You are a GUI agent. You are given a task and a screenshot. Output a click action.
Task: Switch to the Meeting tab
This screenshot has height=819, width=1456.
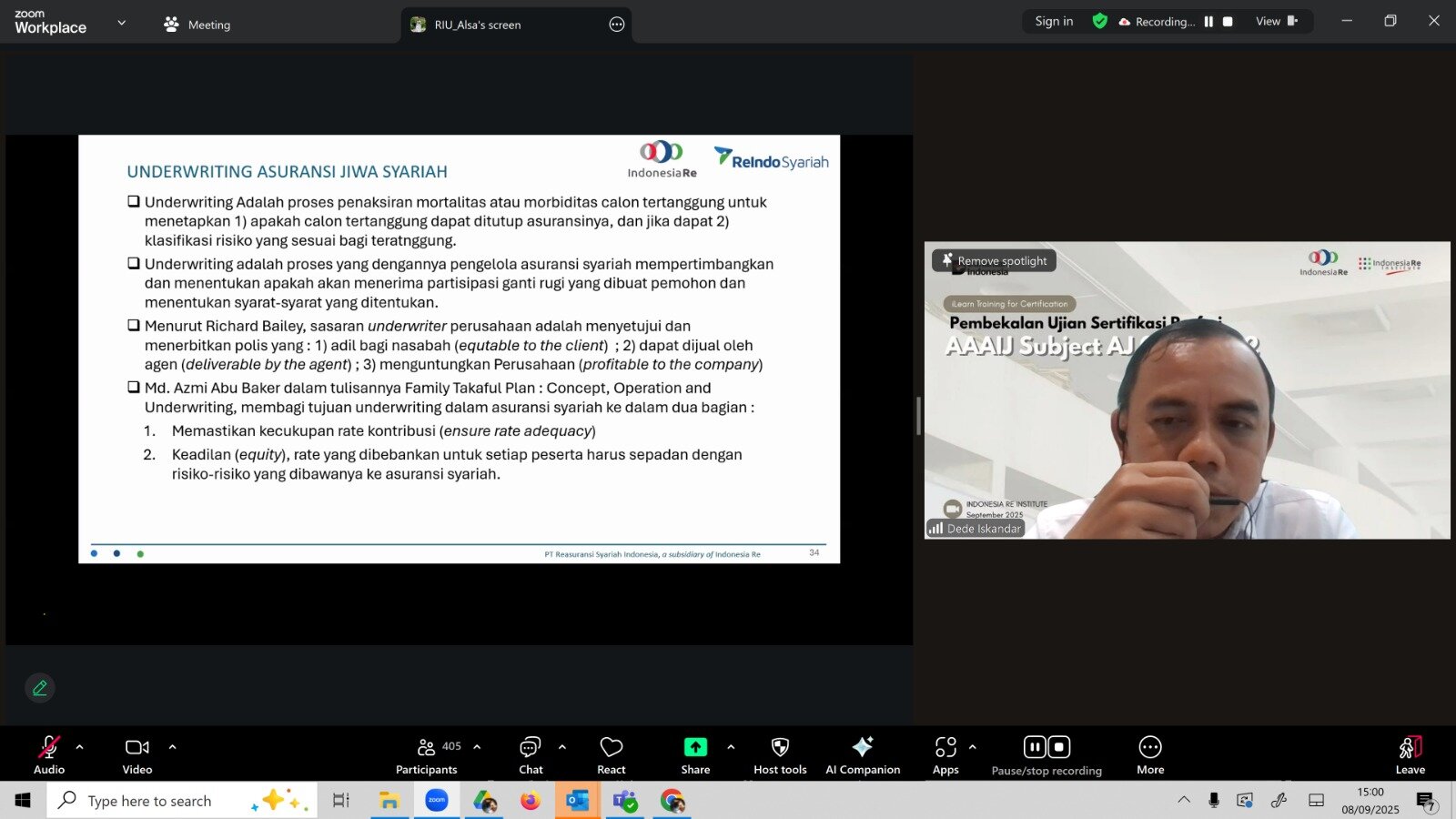coord(197,25)
